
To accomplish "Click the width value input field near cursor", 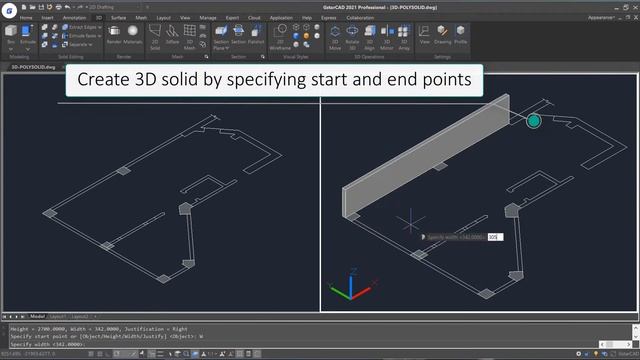I will click(495, 237).
